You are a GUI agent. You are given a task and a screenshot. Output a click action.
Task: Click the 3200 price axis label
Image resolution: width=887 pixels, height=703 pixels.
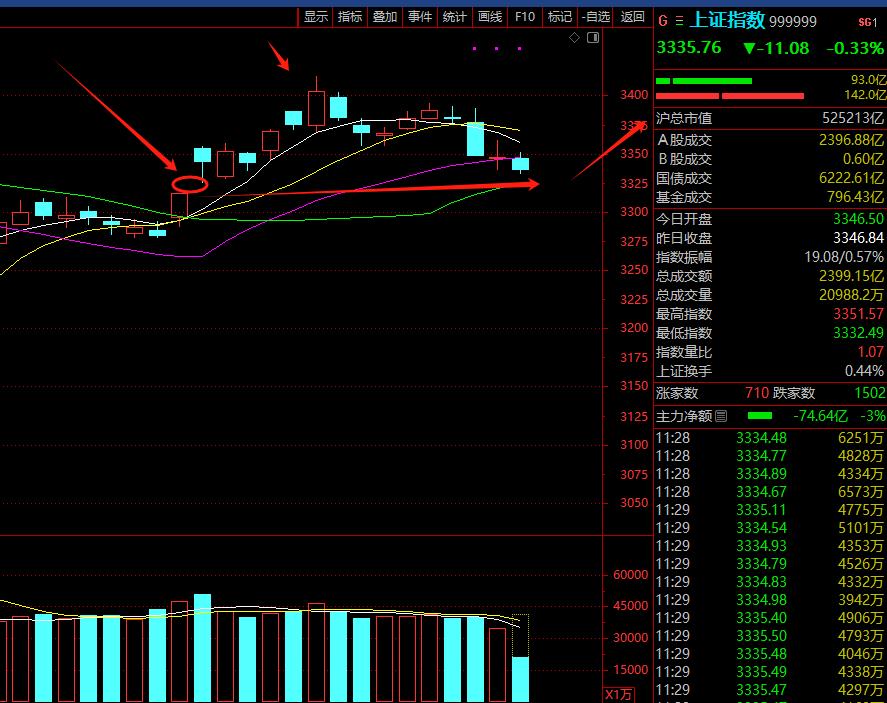click(x=634, y=328)
